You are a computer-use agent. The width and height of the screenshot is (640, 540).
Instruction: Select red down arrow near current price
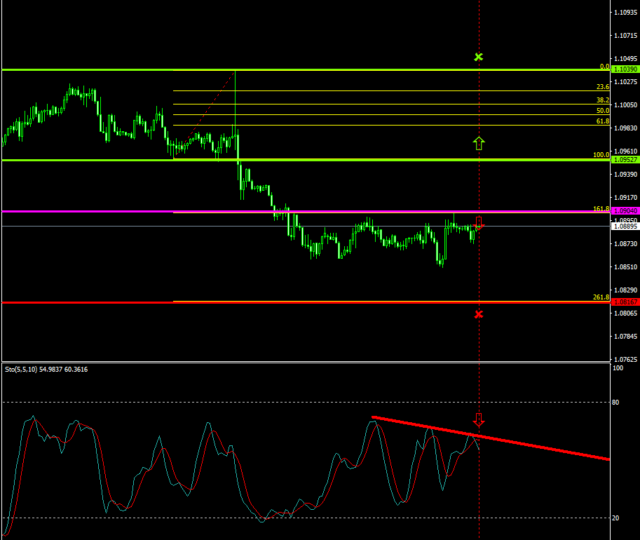pyautogui.click(x=479, y=221)
